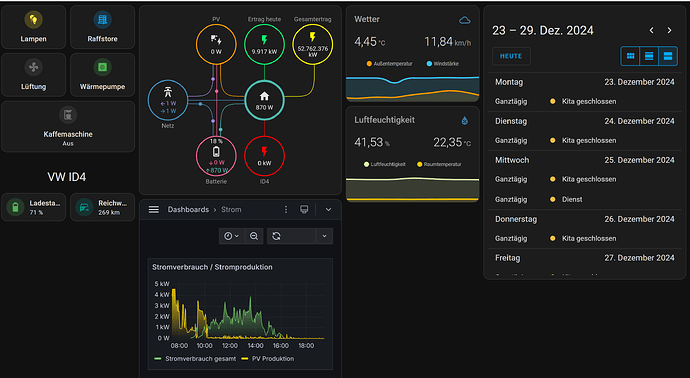Click the VW ID4 heading
This screenshot has height=378, width=690.
pos(67,177)
